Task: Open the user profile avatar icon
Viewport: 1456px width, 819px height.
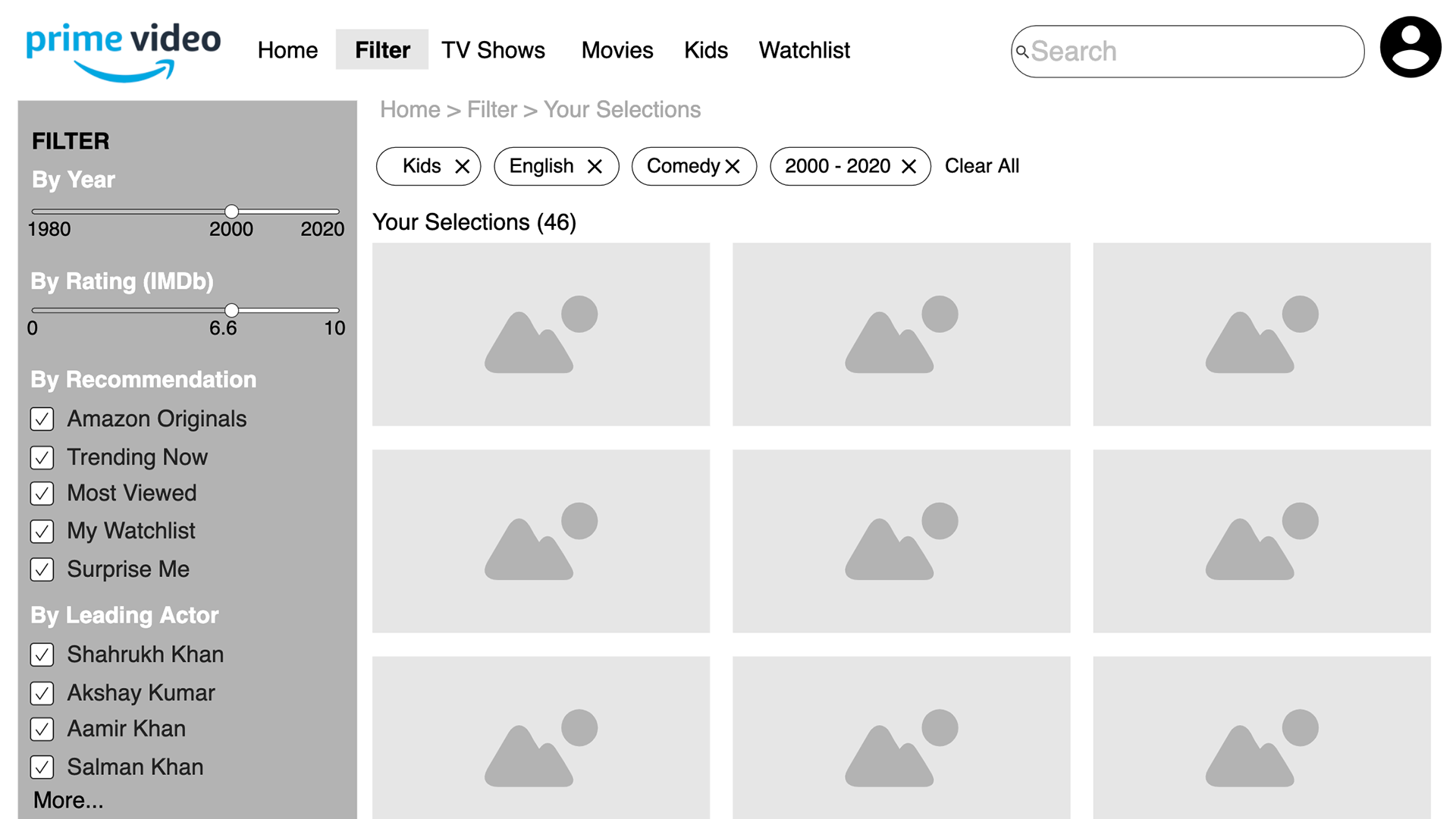Action: click(x=1410, y=47)
